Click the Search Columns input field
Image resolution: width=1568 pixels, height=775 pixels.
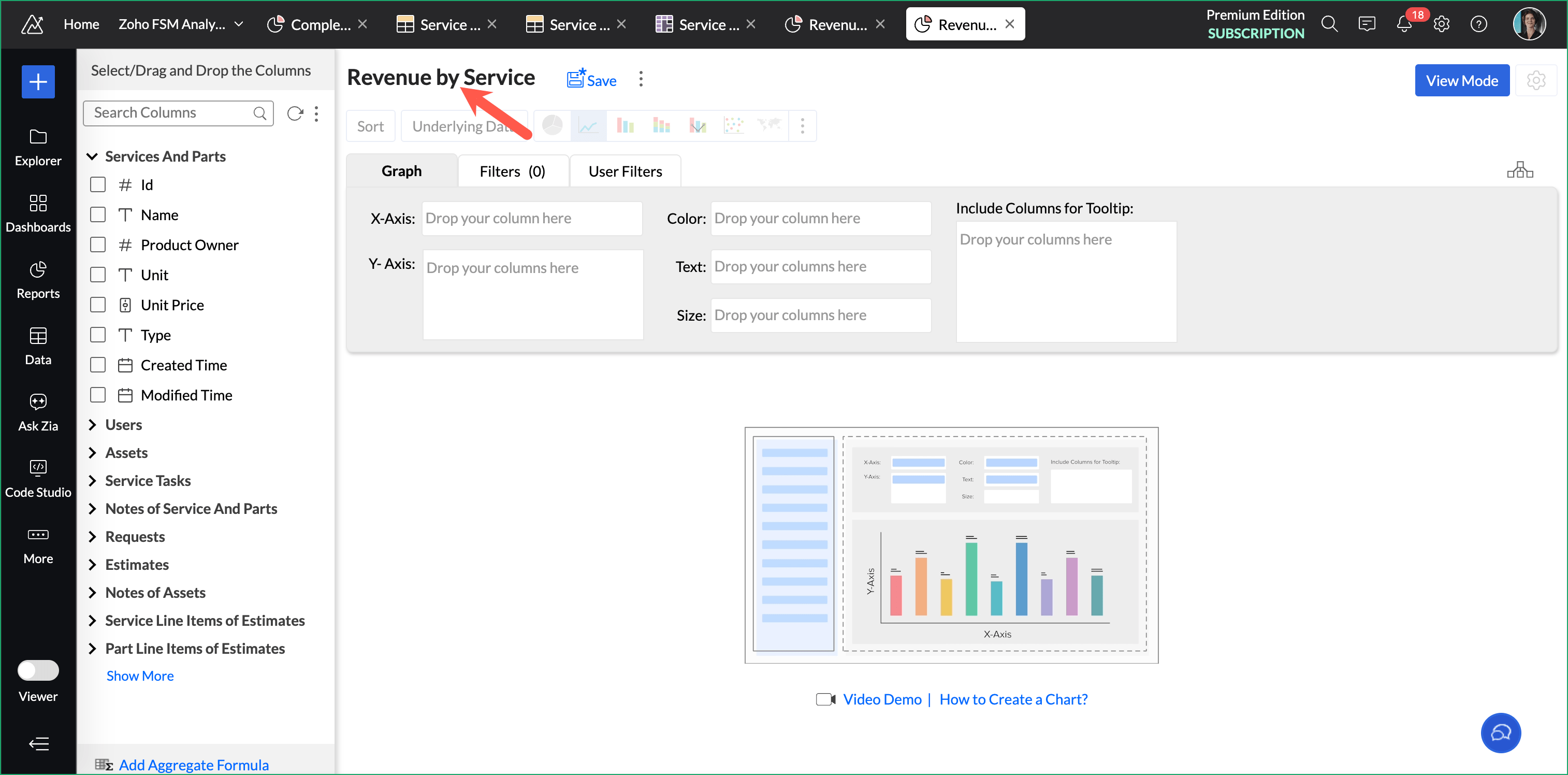170,113
